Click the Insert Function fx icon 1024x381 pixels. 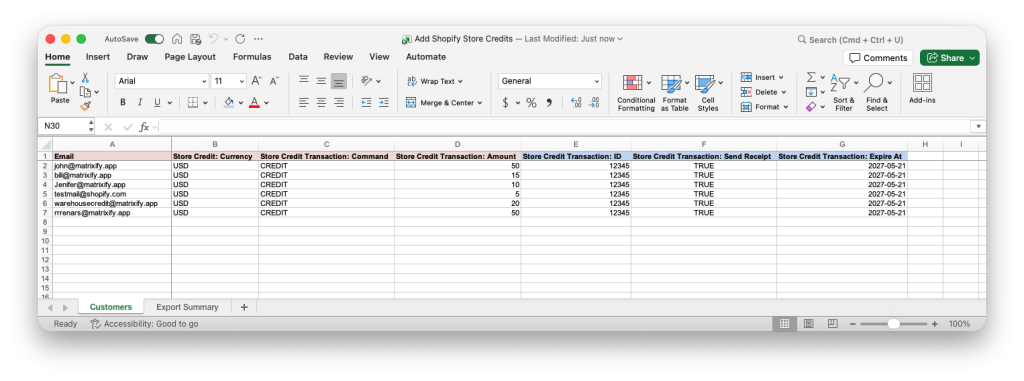point(144,127)
